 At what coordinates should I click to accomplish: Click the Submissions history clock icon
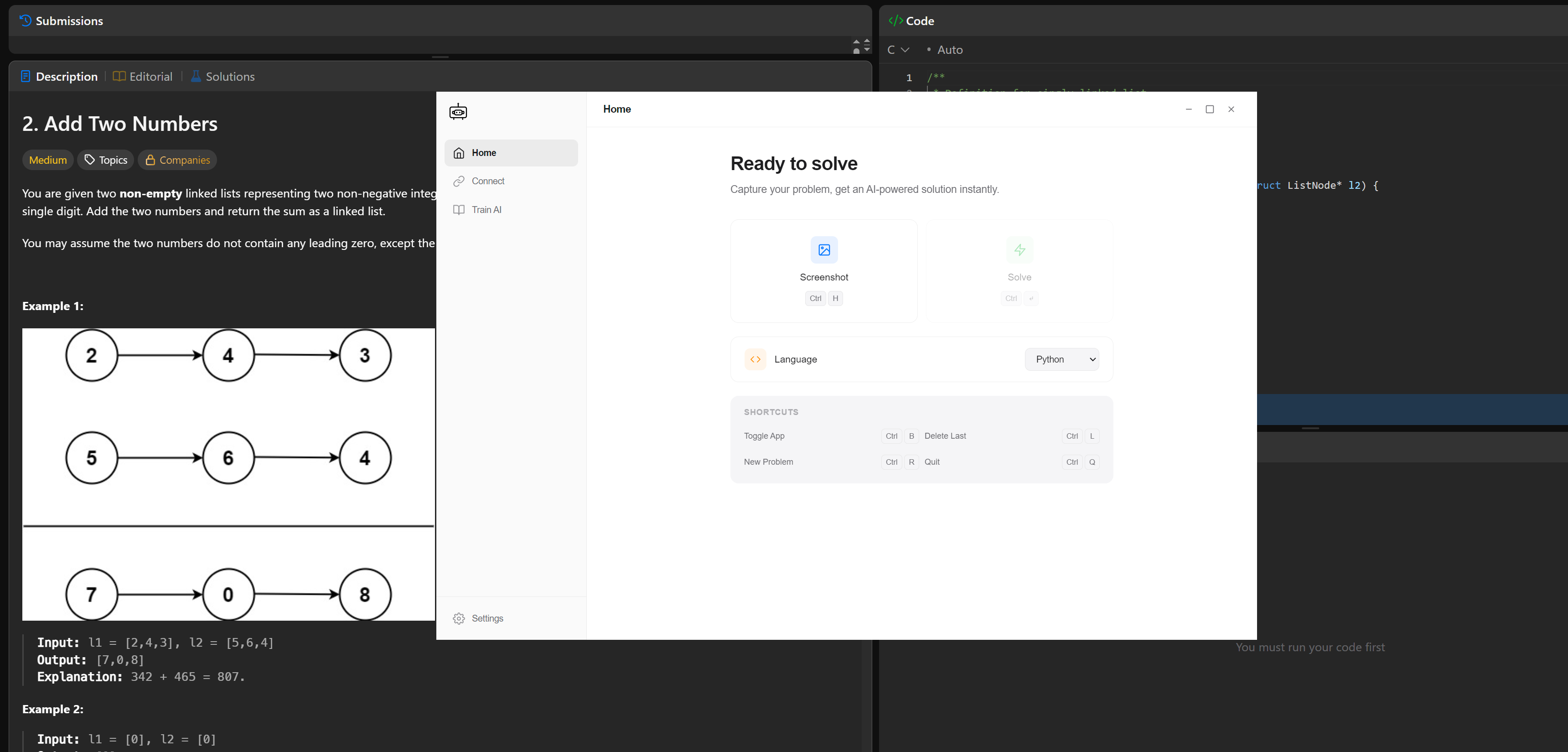[25, 21]
